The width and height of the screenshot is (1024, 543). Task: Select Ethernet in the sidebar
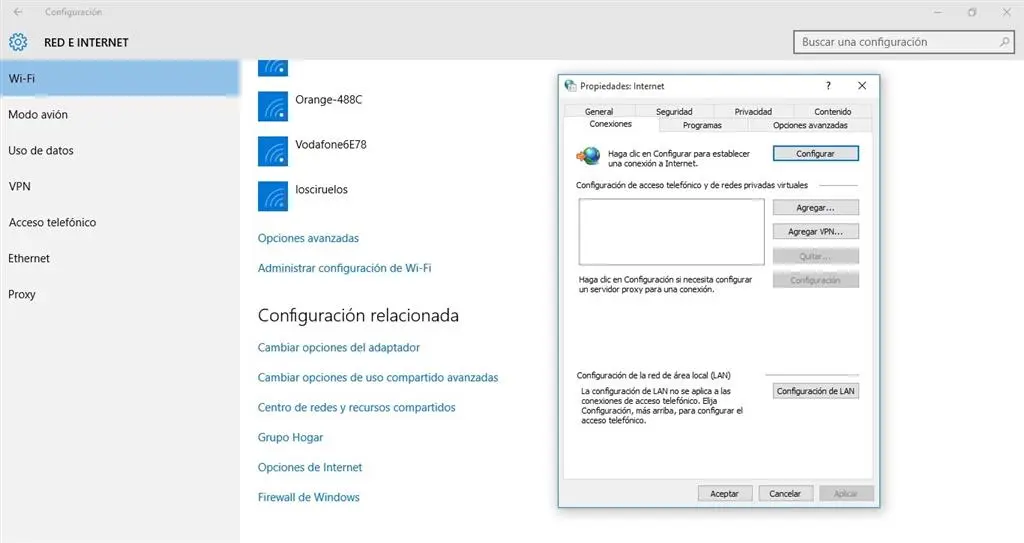point(120,258)
